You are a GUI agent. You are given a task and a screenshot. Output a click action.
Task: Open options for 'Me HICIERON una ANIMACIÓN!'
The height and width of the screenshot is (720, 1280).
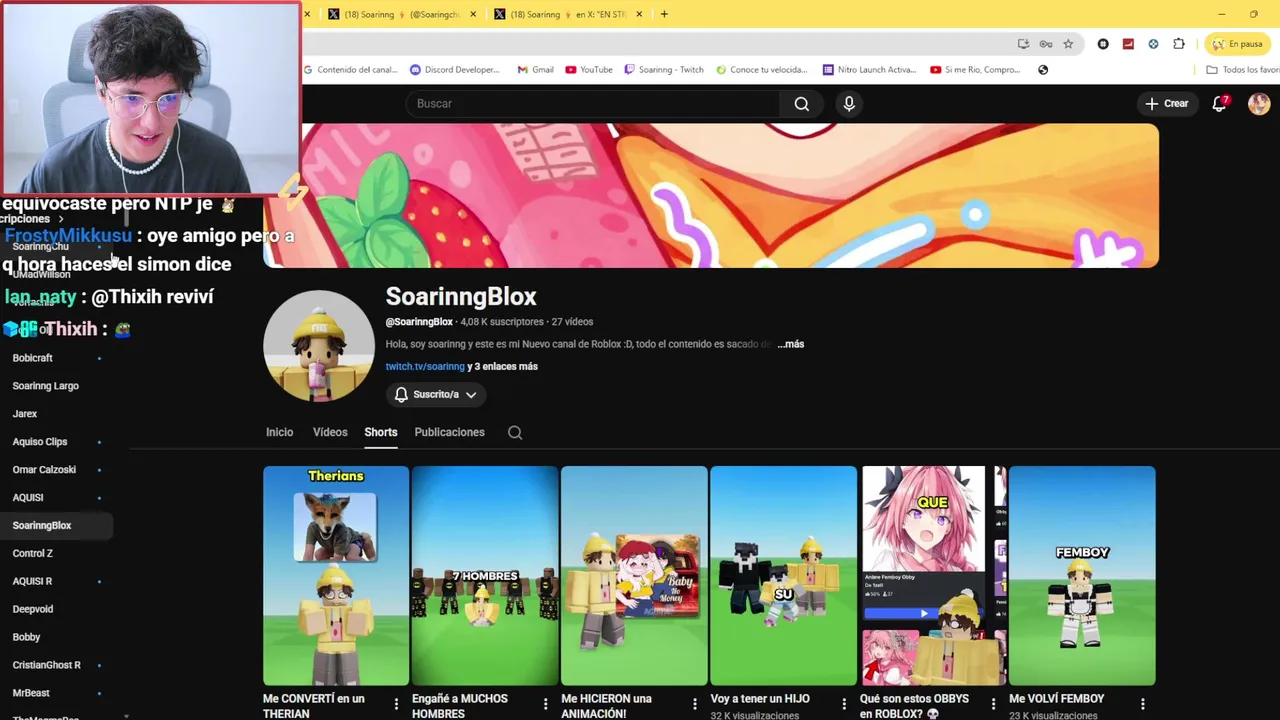click(x=694, y=704)
